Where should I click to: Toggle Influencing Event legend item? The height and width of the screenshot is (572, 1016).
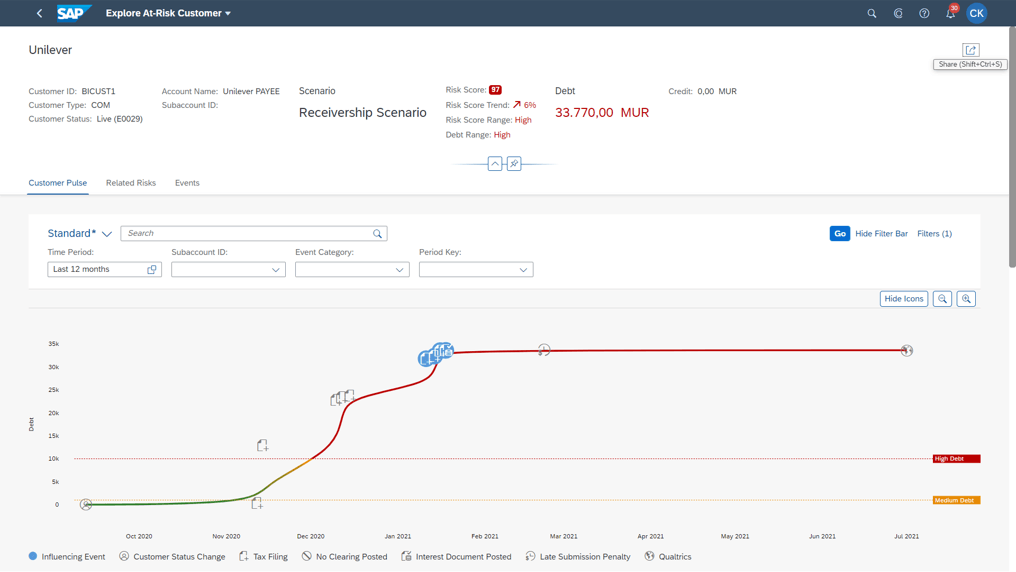(67, 556)
